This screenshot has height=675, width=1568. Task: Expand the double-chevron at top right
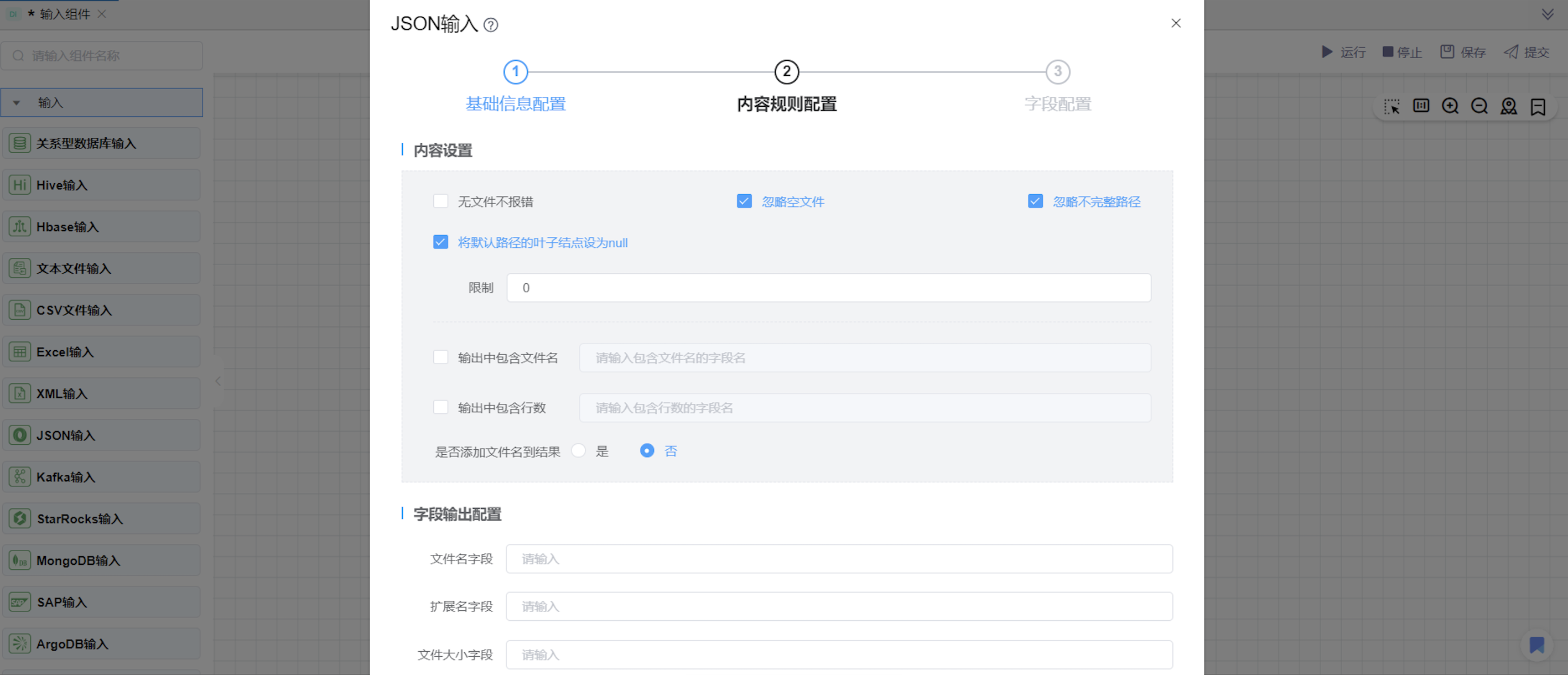coord(1548,14)
